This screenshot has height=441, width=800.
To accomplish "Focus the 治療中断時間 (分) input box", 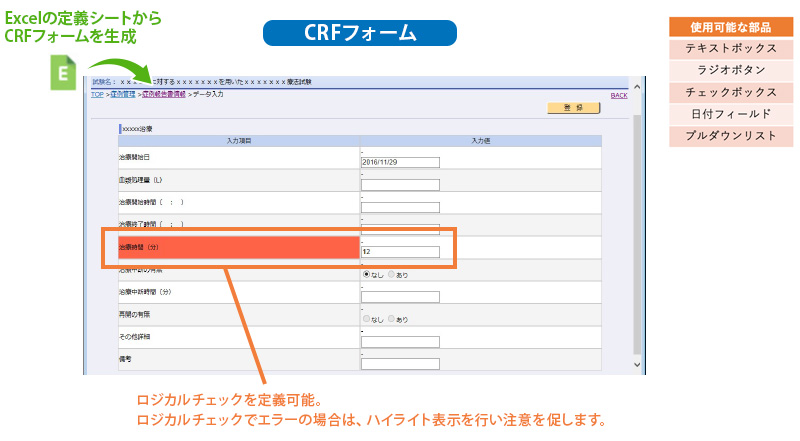I will [400, 296].
